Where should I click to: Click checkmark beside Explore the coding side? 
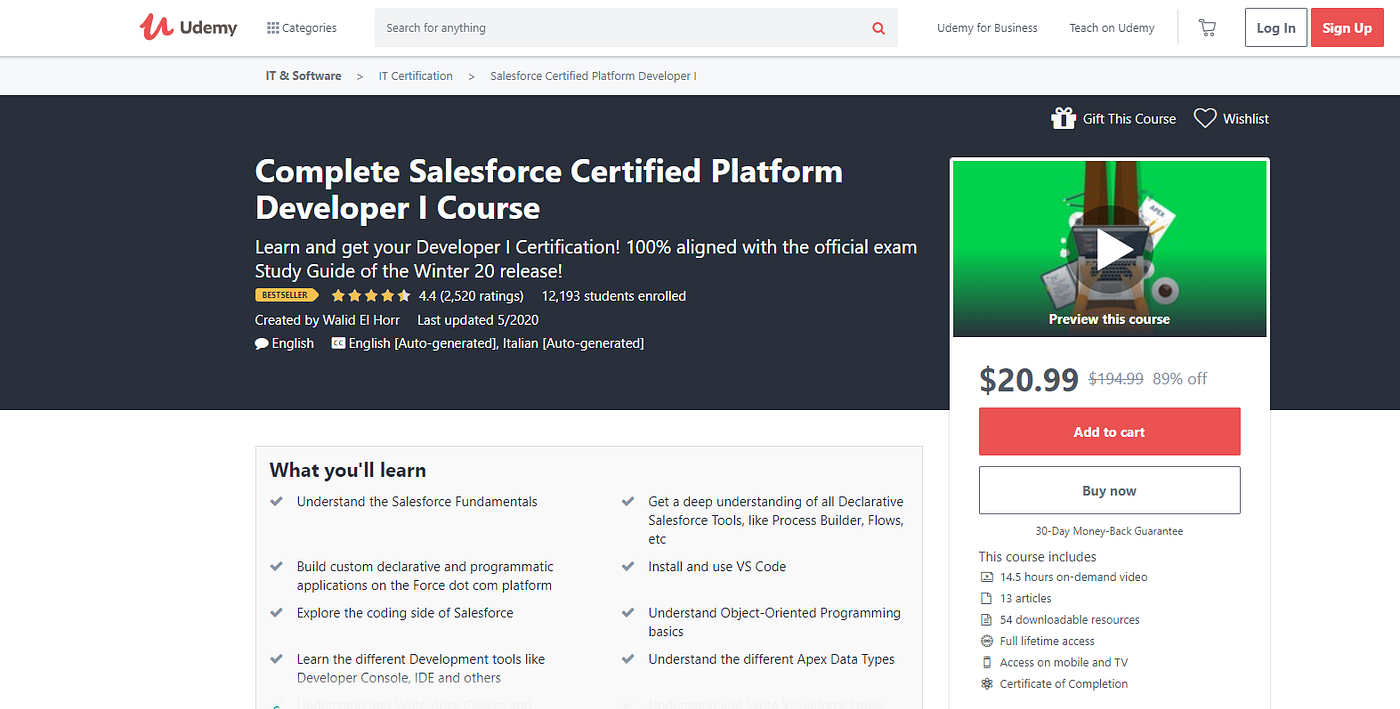point(277,613)
